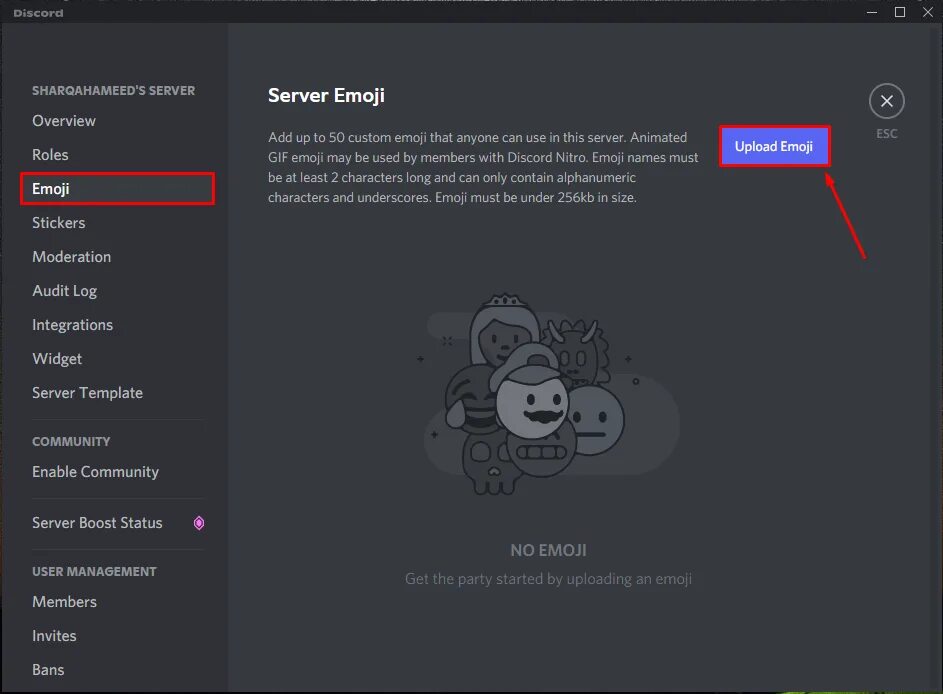943x694 pixels.
Task: Click the NO EMOJI placeholder text
Action: coord(548,550)
